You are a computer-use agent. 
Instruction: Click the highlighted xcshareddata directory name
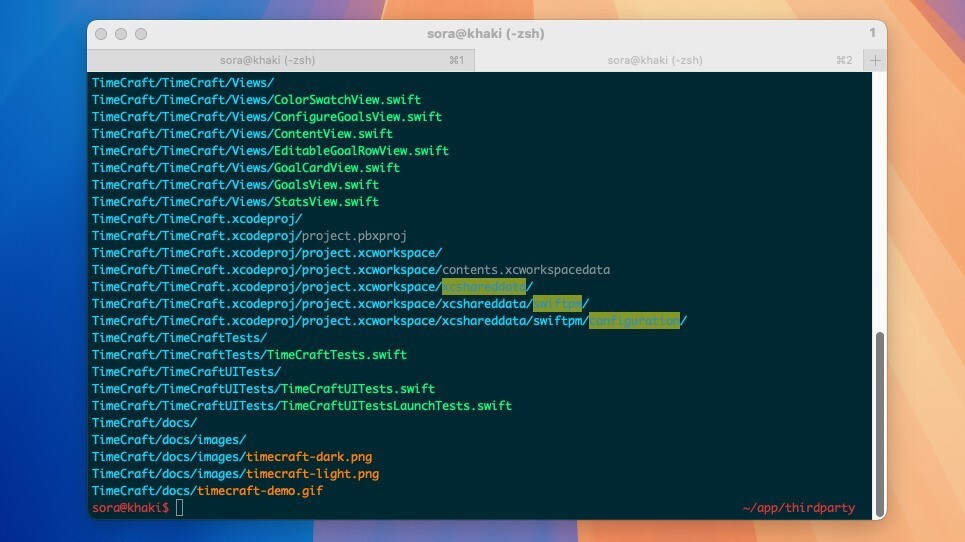click(484, 287)
